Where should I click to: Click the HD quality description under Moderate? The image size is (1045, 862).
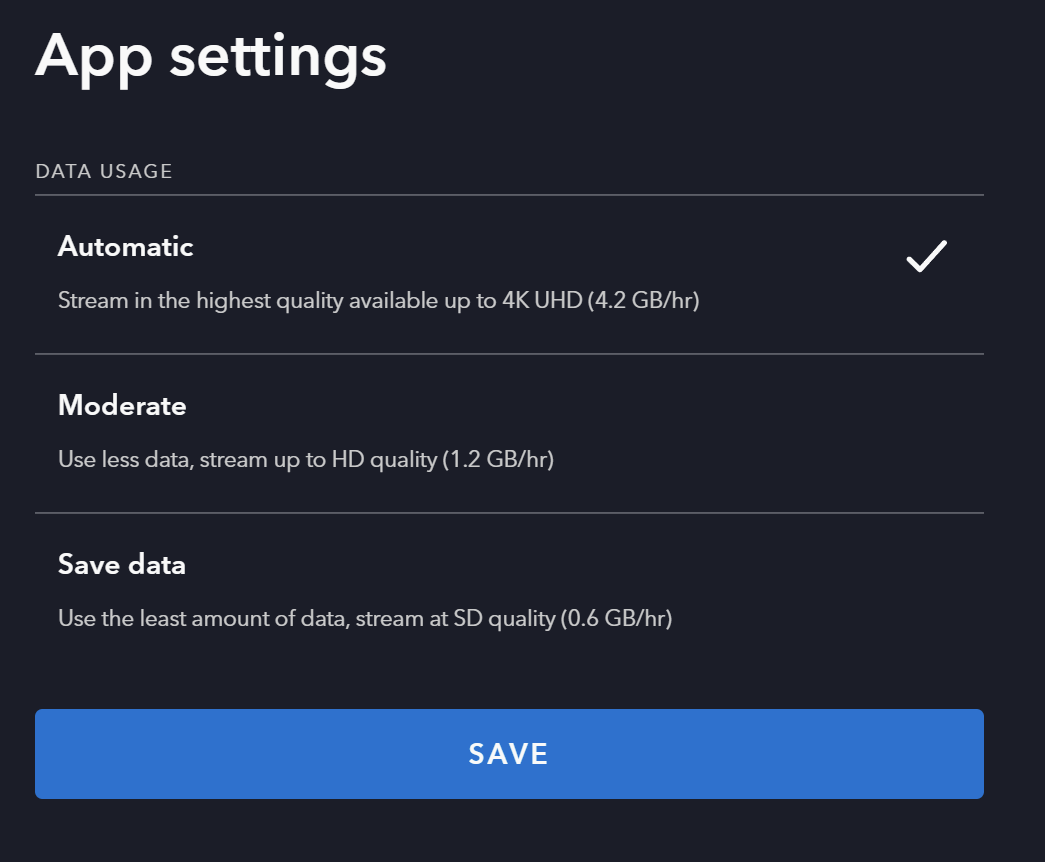pyautogui.click(x=305, y=460)
